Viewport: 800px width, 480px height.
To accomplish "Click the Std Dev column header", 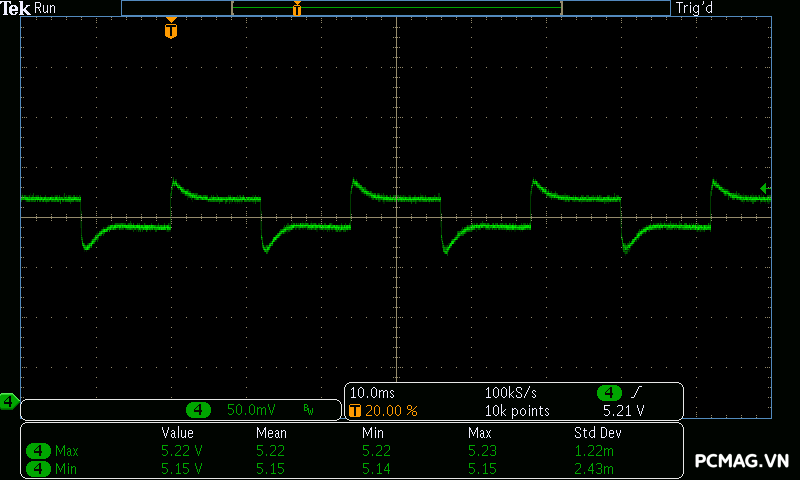I will 596,433.
